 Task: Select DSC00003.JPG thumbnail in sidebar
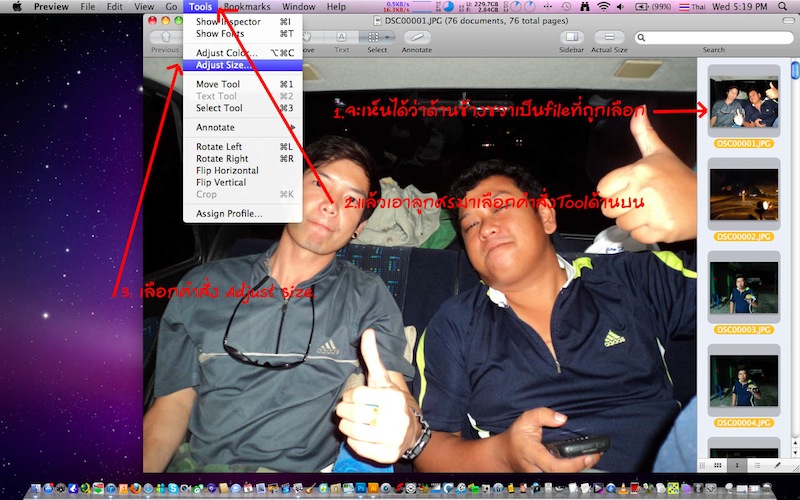744,288
